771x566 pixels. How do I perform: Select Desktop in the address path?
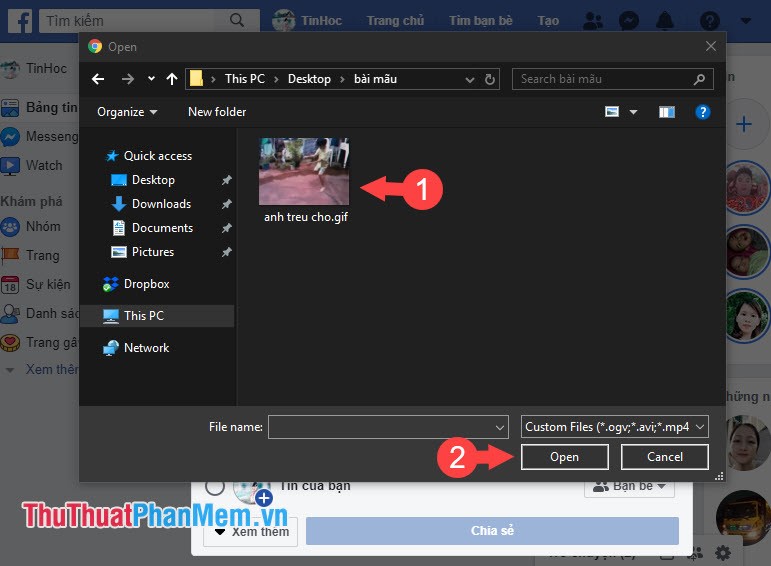(x=309, y=79)
